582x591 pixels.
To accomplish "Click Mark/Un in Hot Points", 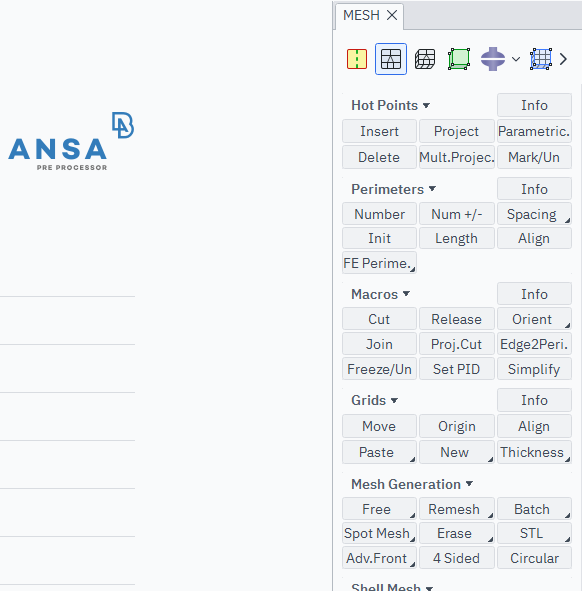I will coord(534,157).
